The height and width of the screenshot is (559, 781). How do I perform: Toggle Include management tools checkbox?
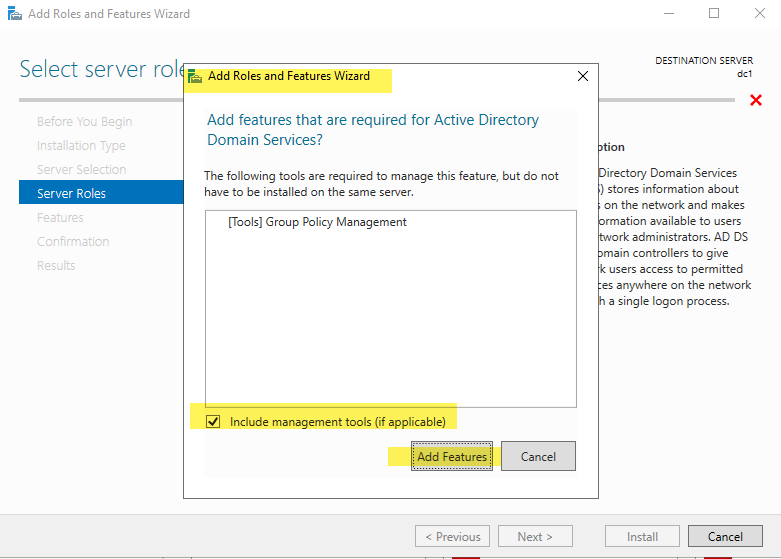pos(213,421)
